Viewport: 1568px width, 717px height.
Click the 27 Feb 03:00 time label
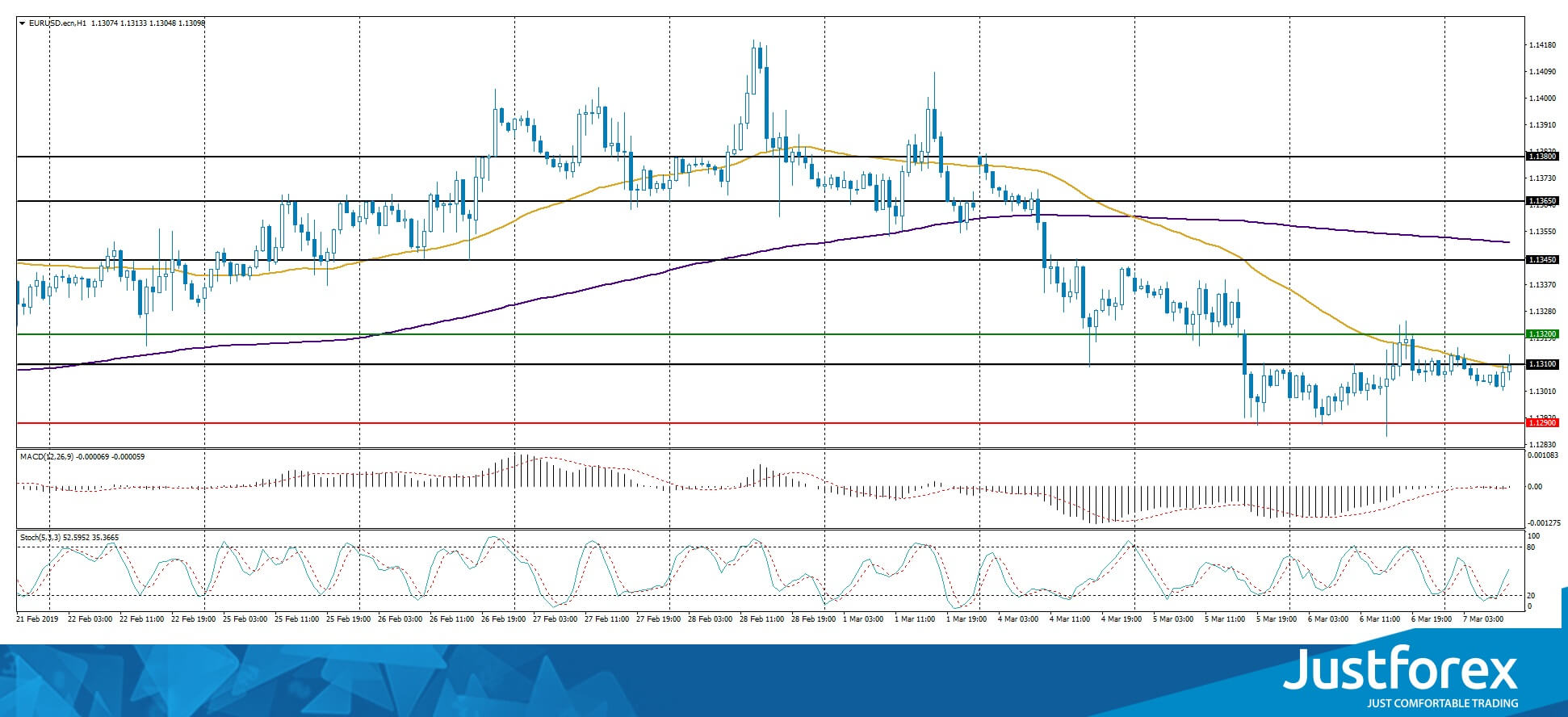556,619
